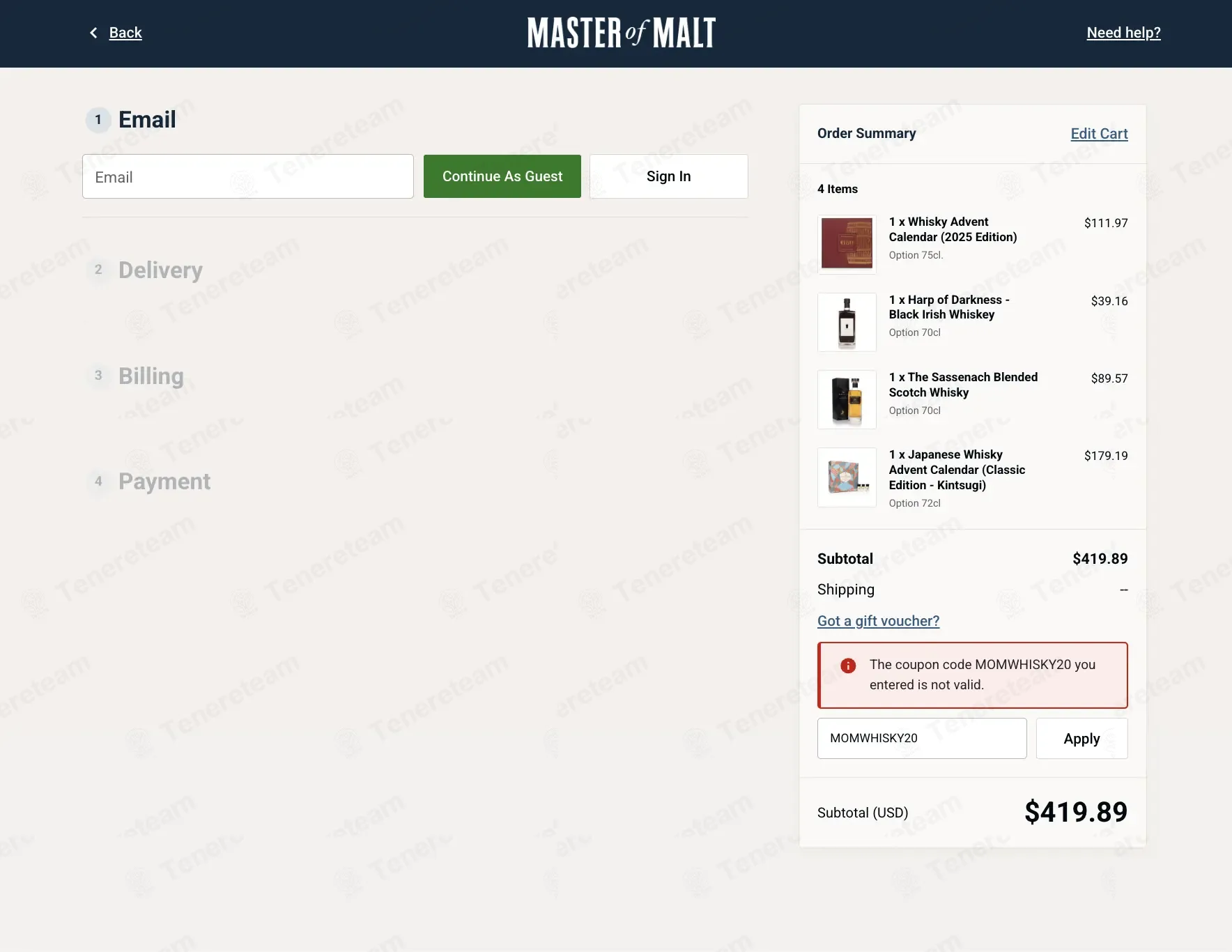Click the Shipping label
The width and height of the screenshot is (1232, 952).
tap(846, 590)
